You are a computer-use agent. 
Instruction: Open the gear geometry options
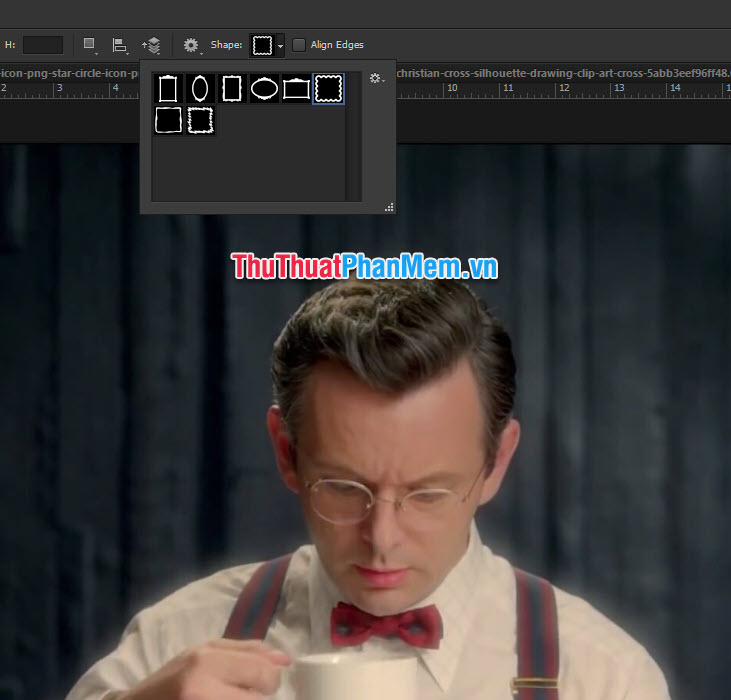pyautogui.click(x=191, y=45)
